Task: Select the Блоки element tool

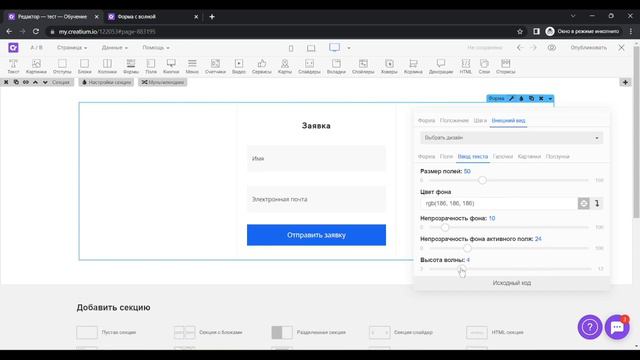Action: [84, 66]
